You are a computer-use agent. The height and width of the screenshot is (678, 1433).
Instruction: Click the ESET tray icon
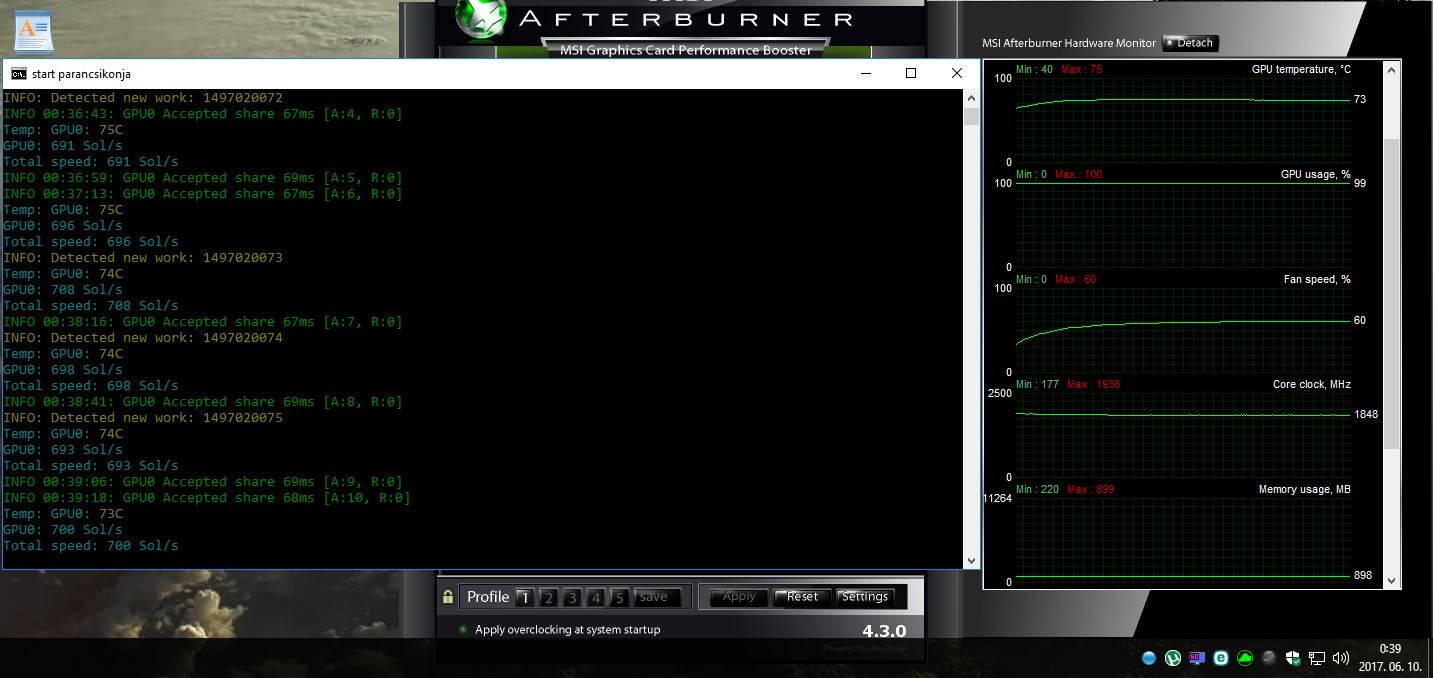[1221, 658]
